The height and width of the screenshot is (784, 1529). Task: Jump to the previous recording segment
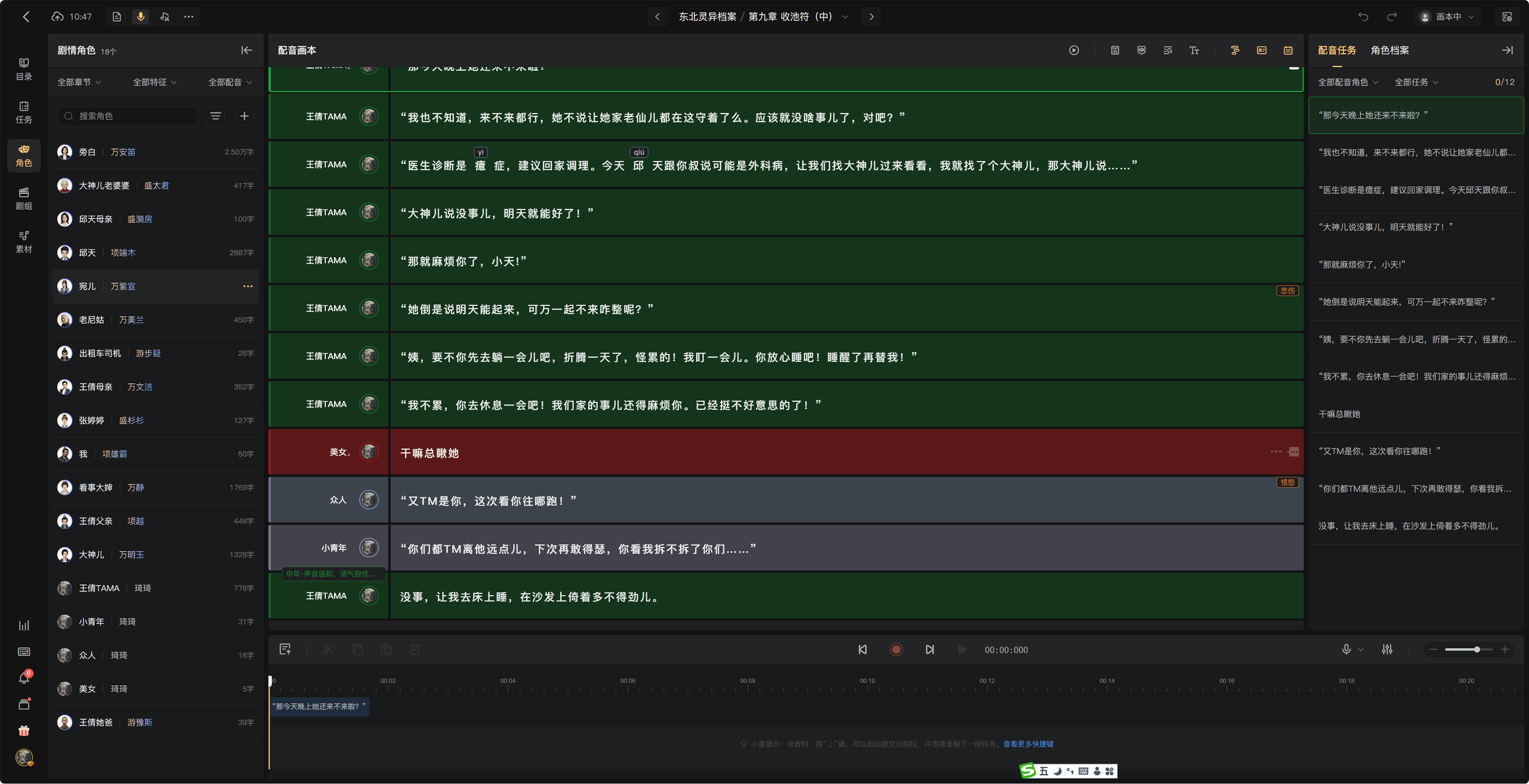point(862,650)
